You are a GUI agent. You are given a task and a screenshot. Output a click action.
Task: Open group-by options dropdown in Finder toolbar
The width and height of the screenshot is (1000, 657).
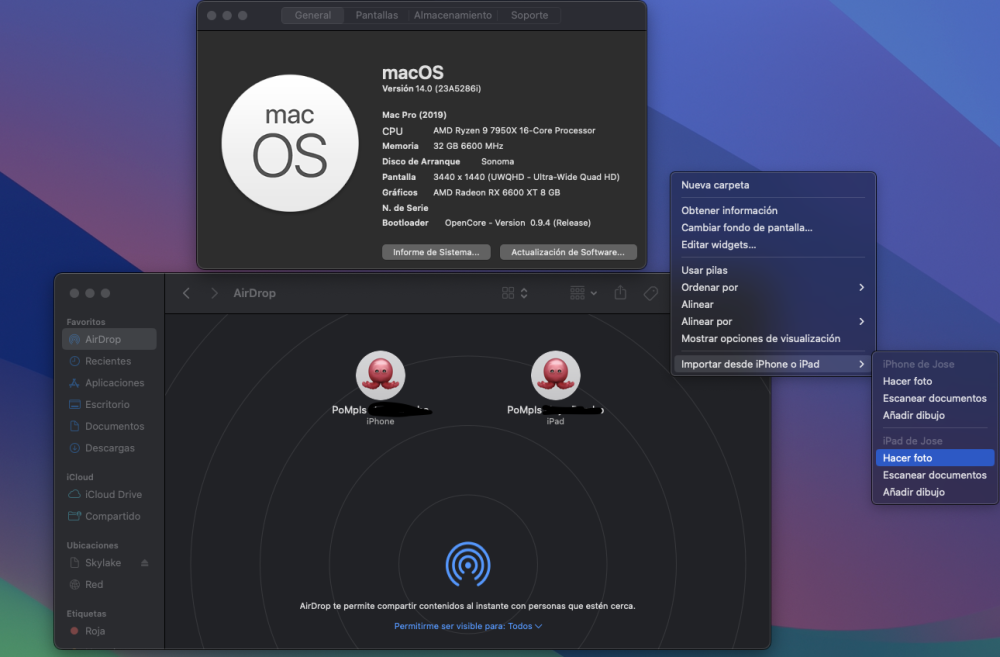(584, 293)
